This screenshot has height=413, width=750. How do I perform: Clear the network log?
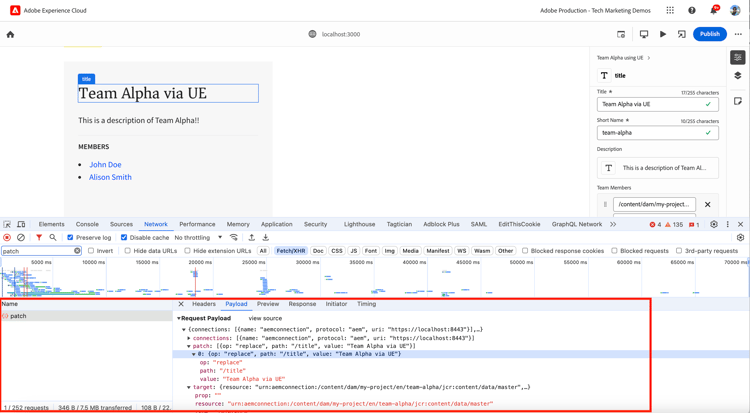click(21, 237)
